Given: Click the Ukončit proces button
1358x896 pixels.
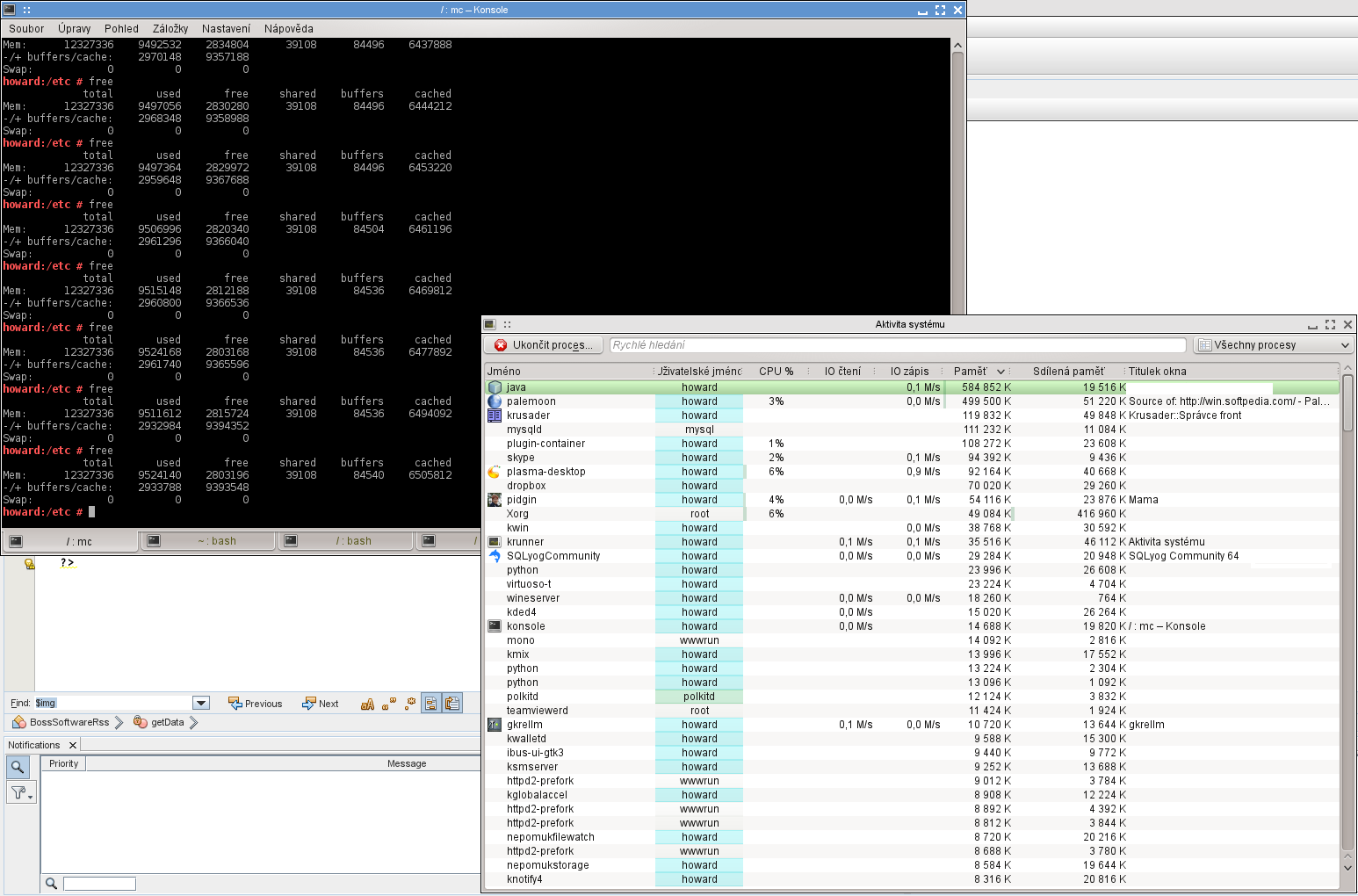Looking at the screenshot, I should tap(545, 345).
